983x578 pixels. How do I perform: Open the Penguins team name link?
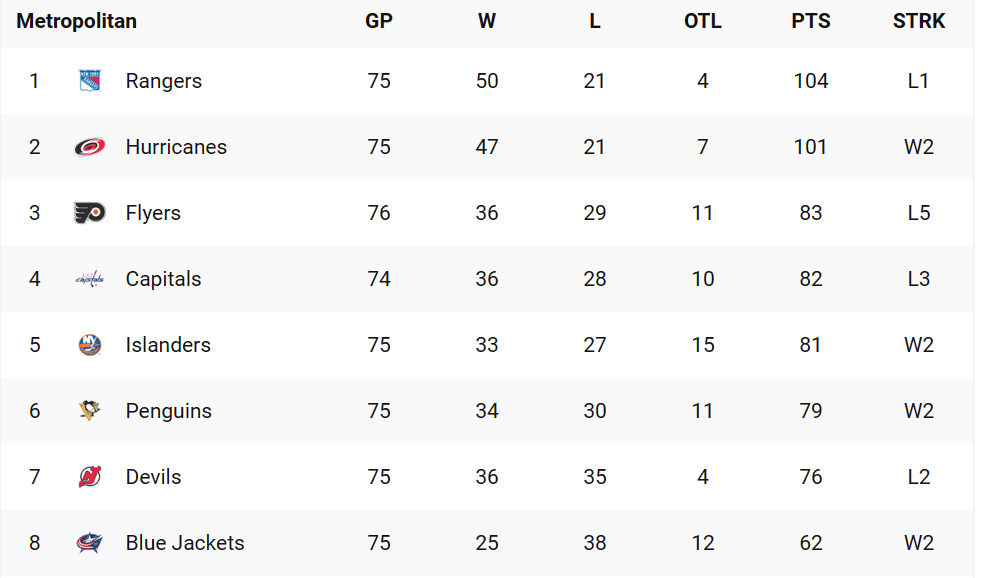pos(169,411)
